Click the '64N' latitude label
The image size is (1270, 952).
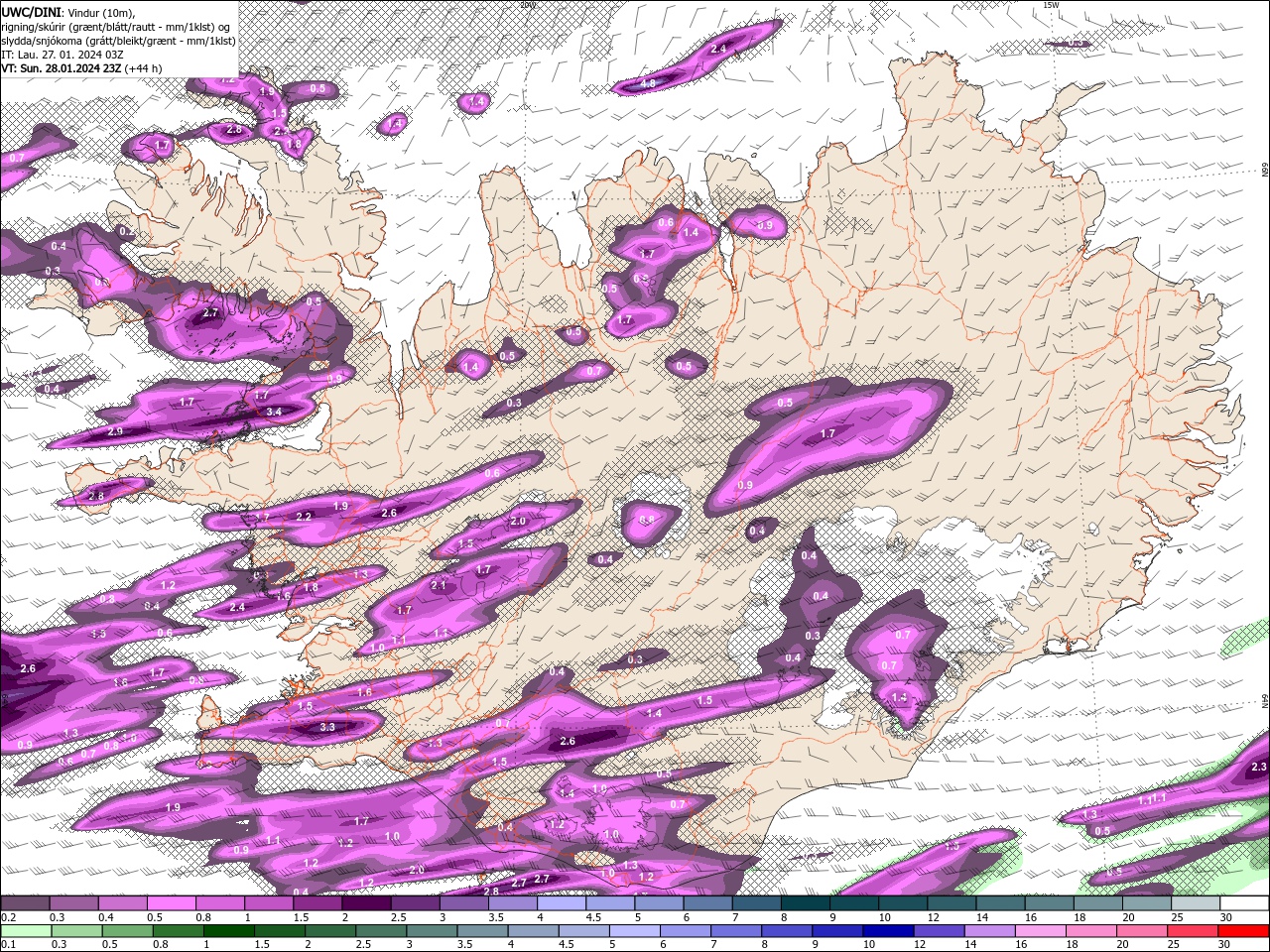coord(1264,701)
